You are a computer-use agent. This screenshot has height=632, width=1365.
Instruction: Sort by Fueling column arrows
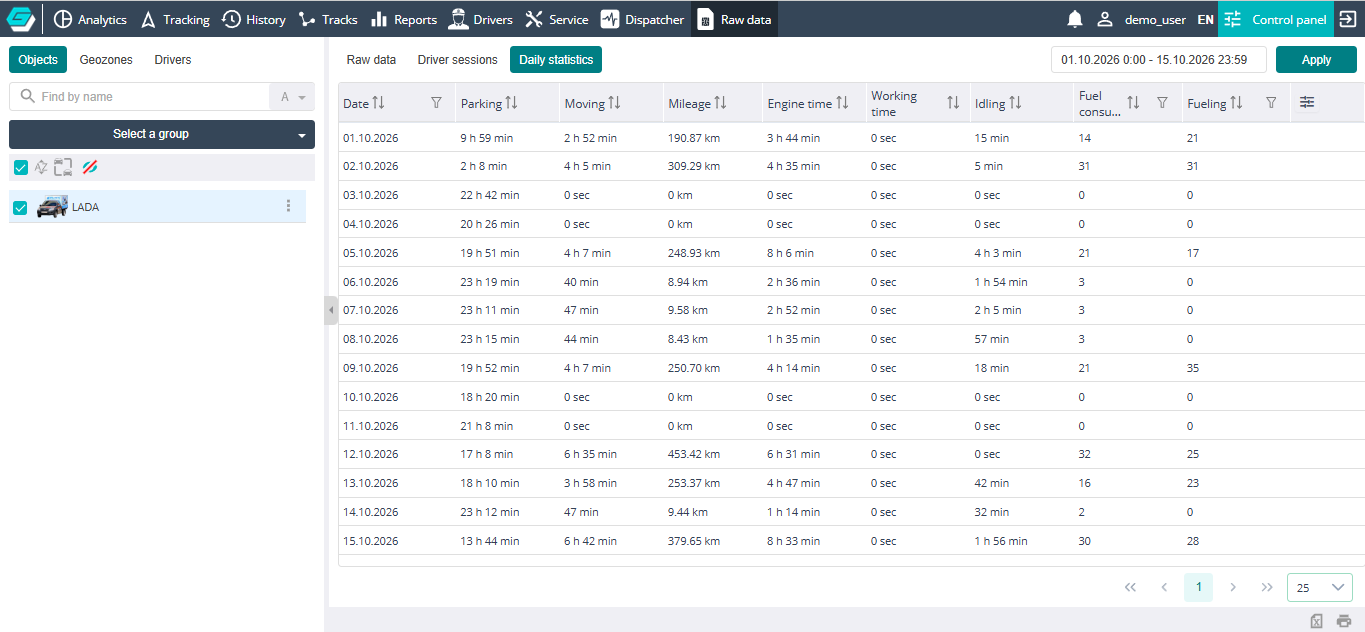pyautogui.click(x=1236, y=102)
